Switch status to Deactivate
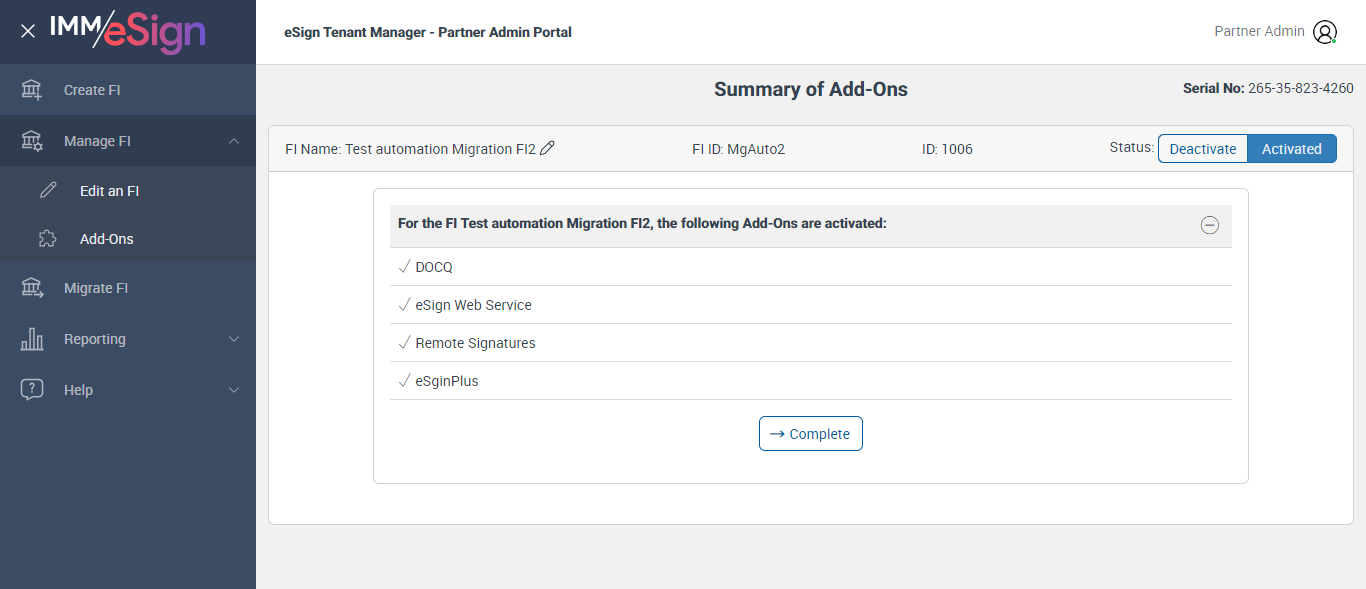1366x589 pixels. point(1203,149)
